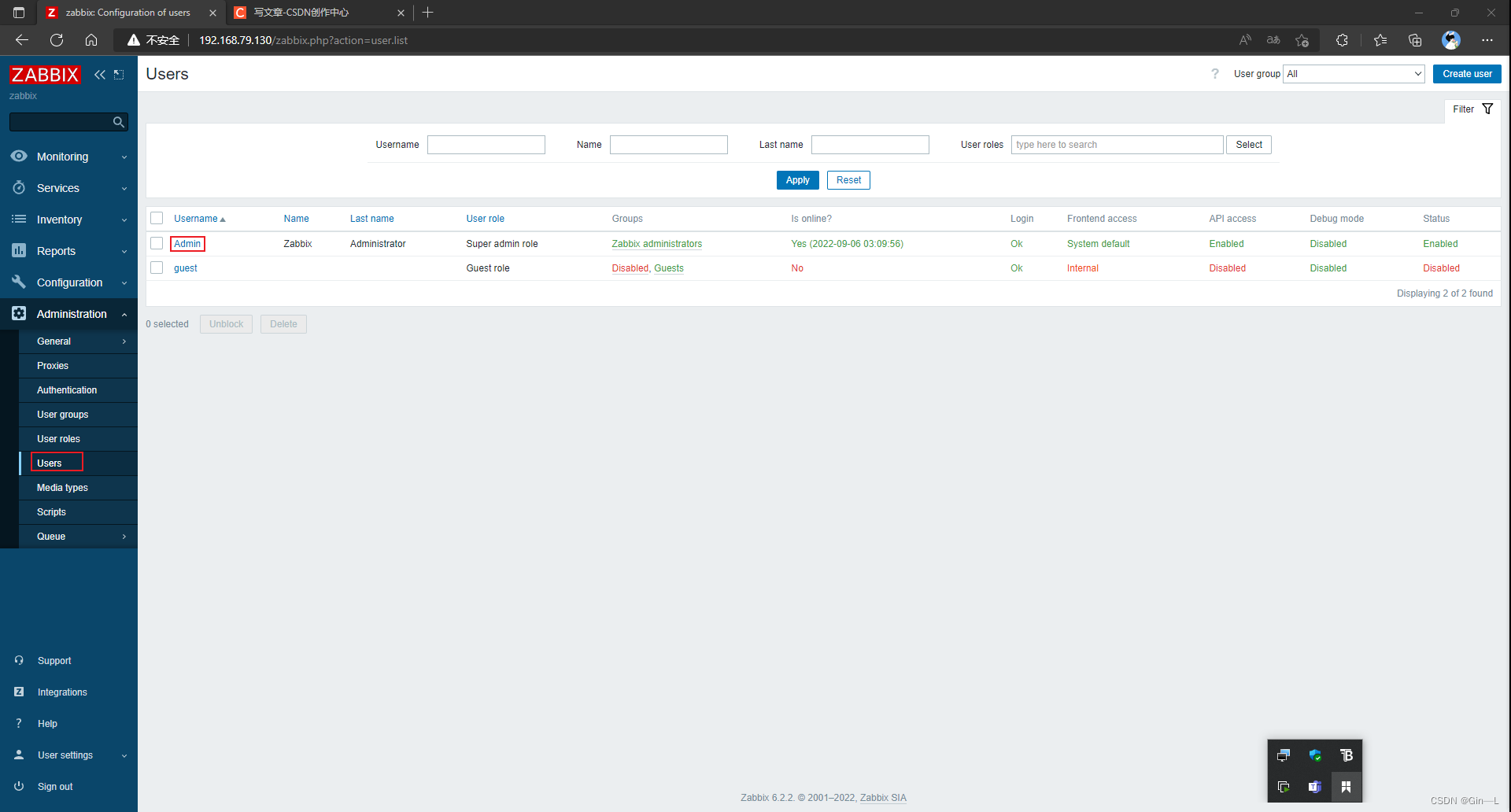
Task: Open browser favorites star-list icon
Action: pyautogui.click(x=1380, y=40)
